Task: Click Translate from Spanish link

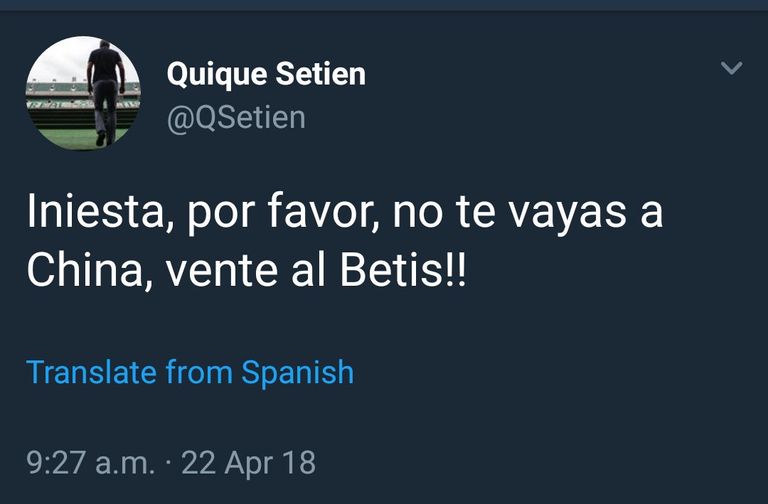Action: coord(190,372)
